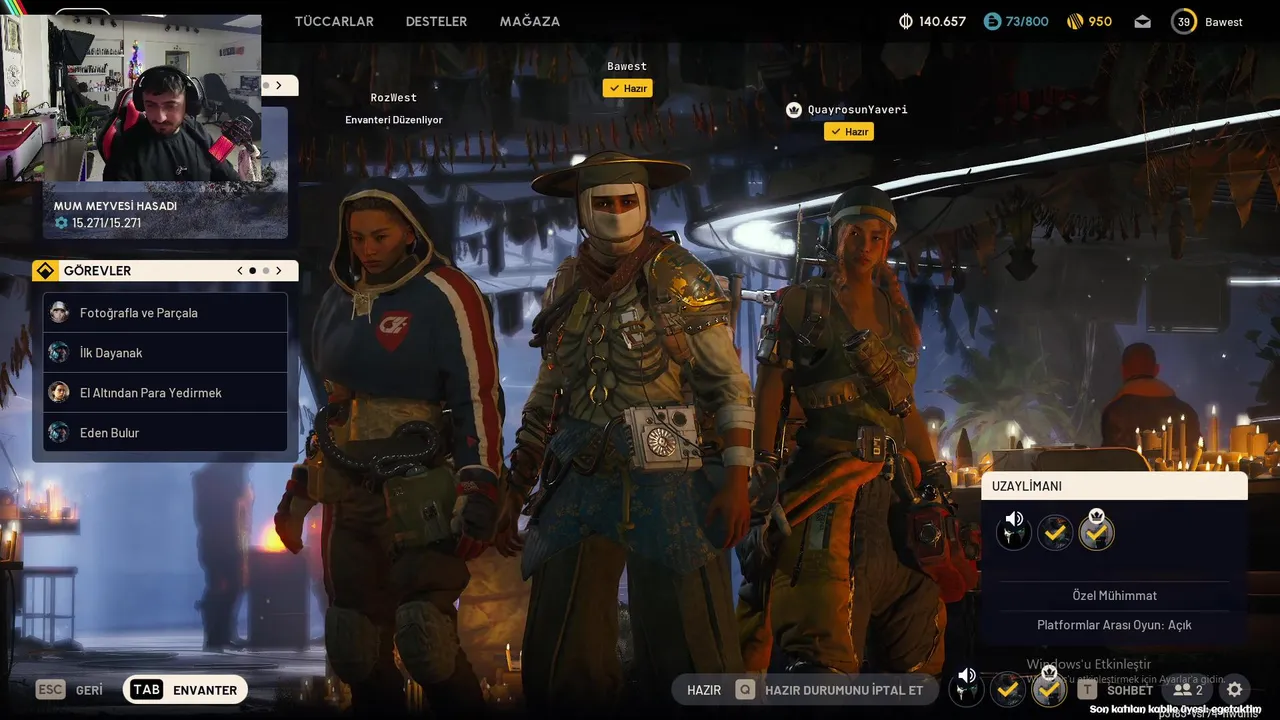The height and width of the screenshot is (720, 1280).
Task: Click the level 39 profile badge
Action: pos(1184,21)
